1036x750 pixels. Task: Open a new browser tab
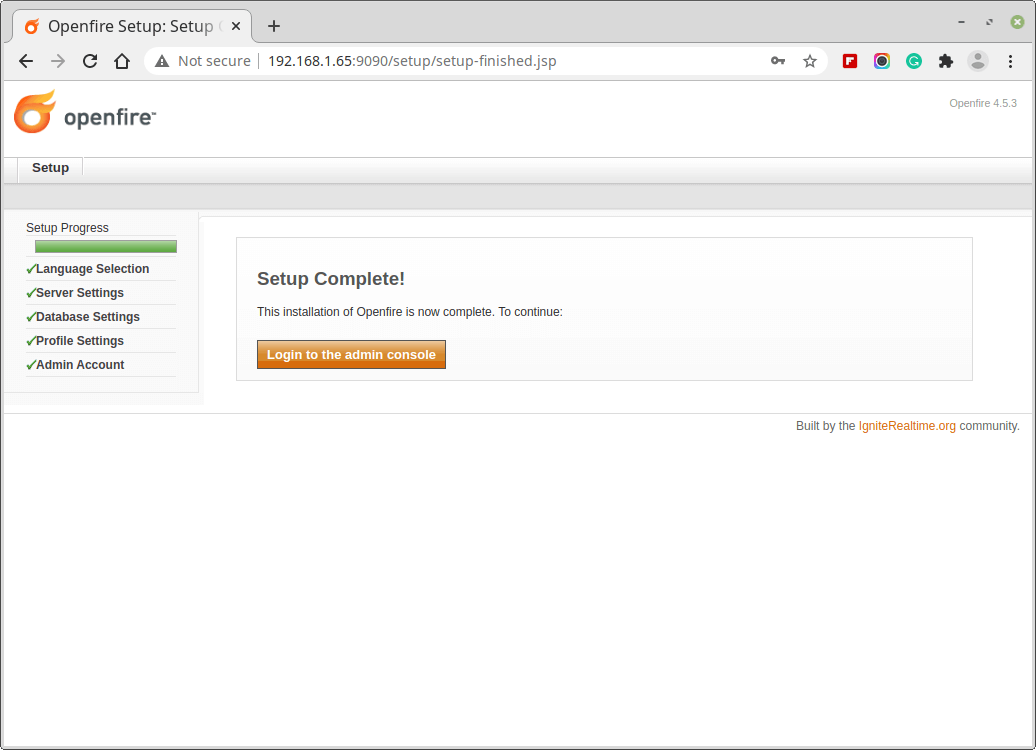click(x=274, y=26)
